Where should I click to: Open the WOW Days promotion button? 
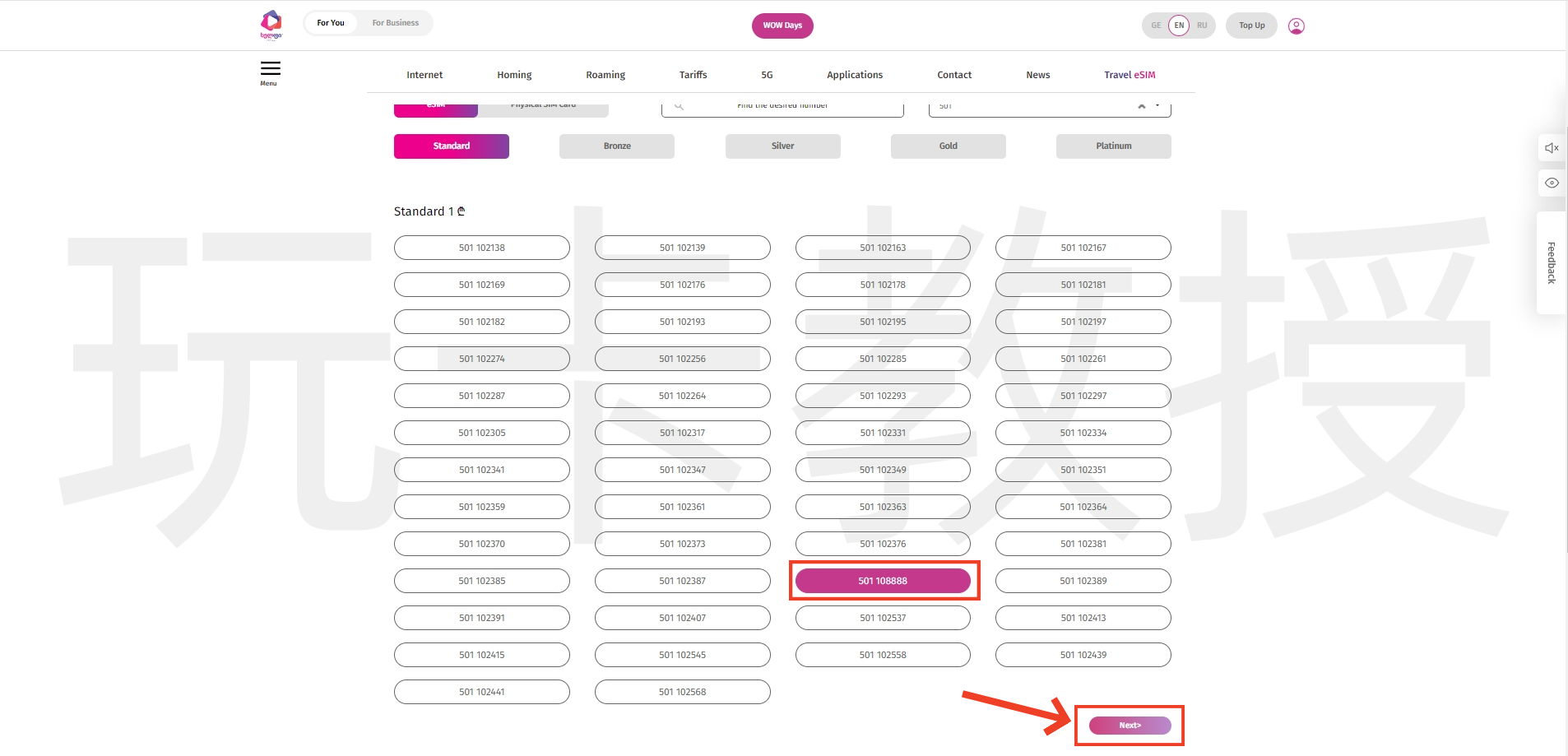pyautogui.click(x=782, y=26)
